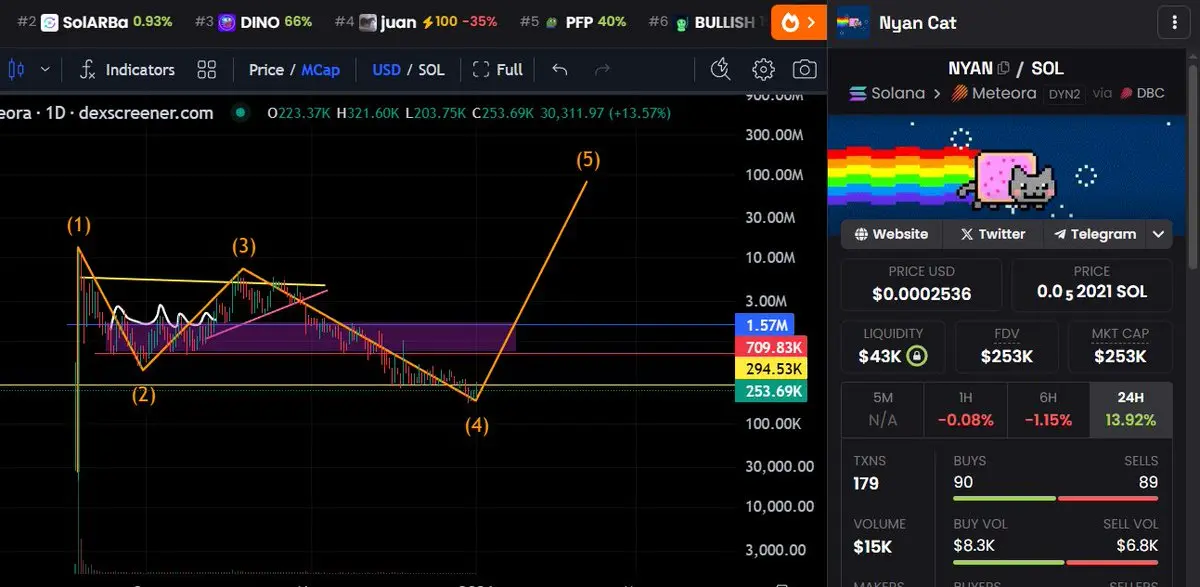The width and height of the screenshot is (1200, 587).
Task: Click the buy volume versus sell volume bar
Action: tap(1056, 560)
